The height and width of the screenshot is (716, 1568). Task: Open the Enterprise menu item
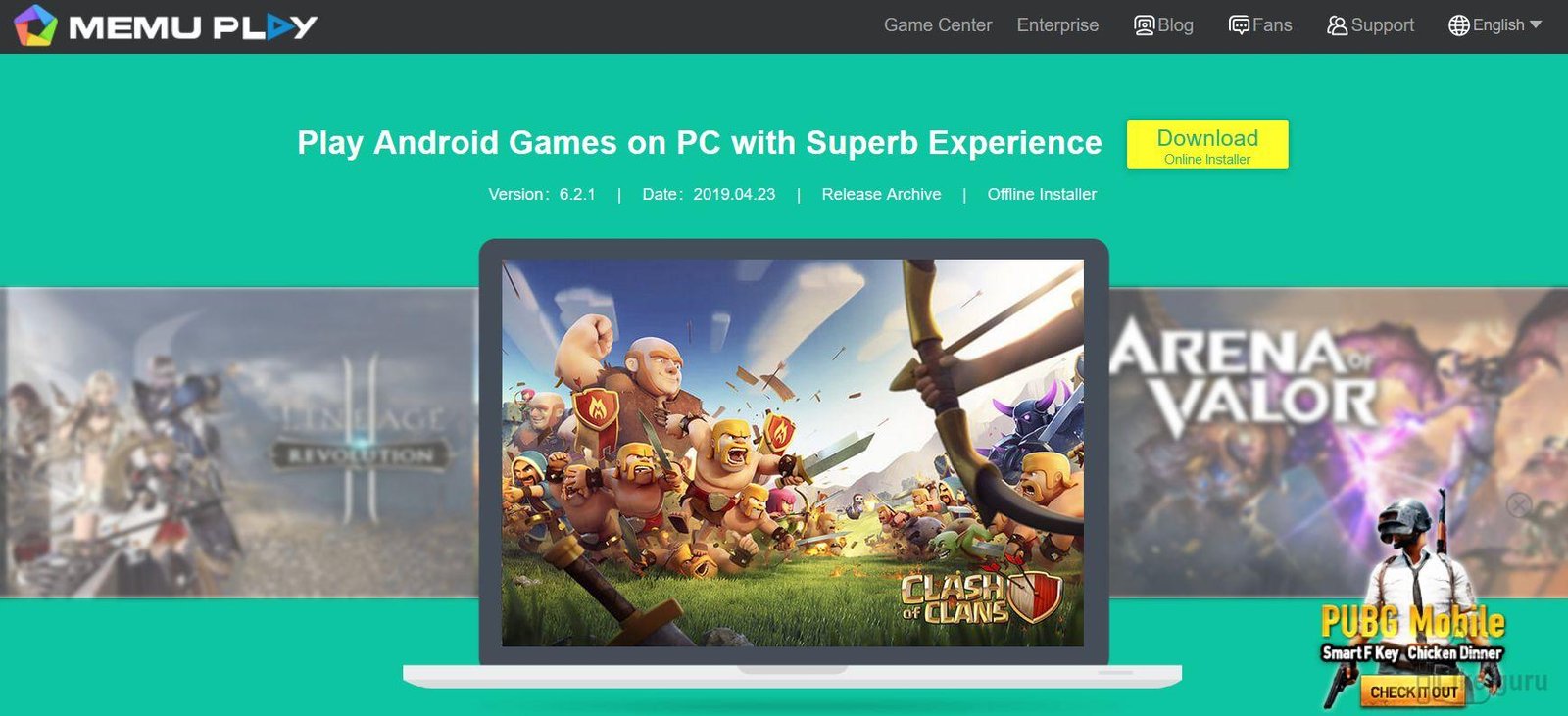1057,25
